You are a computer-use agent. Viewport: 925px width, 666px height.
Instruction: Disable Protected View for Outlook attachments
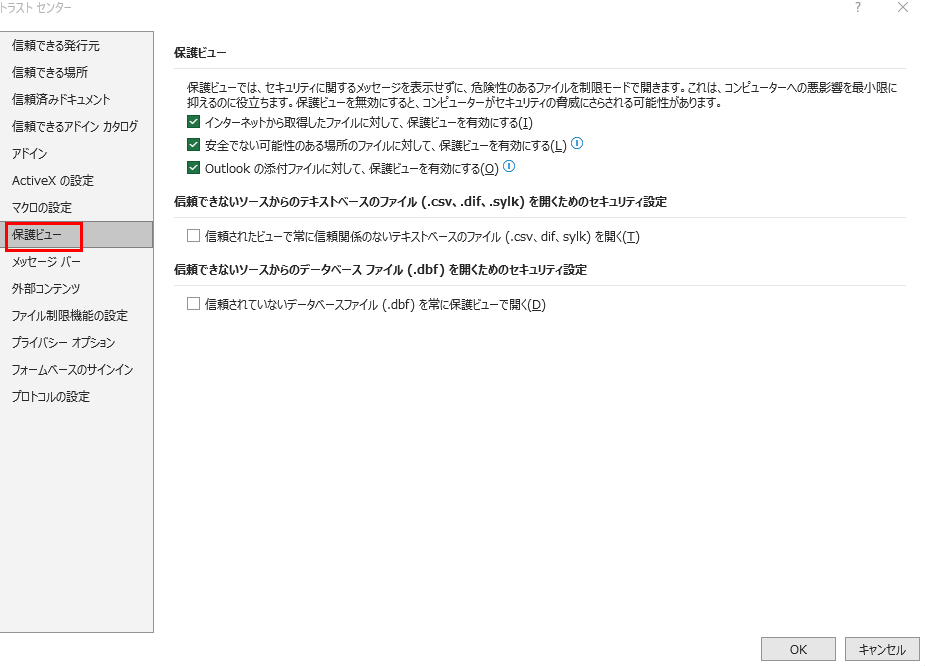point(194,168)
